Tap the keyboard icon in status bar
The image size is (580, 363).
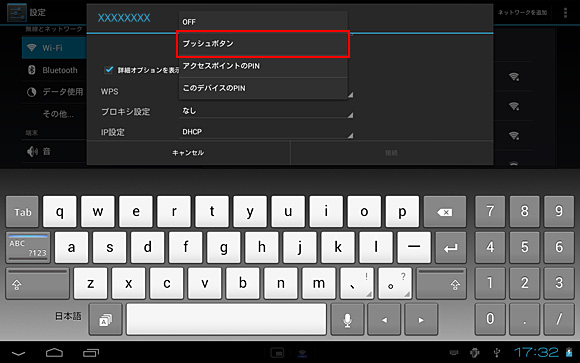(453, 353)
